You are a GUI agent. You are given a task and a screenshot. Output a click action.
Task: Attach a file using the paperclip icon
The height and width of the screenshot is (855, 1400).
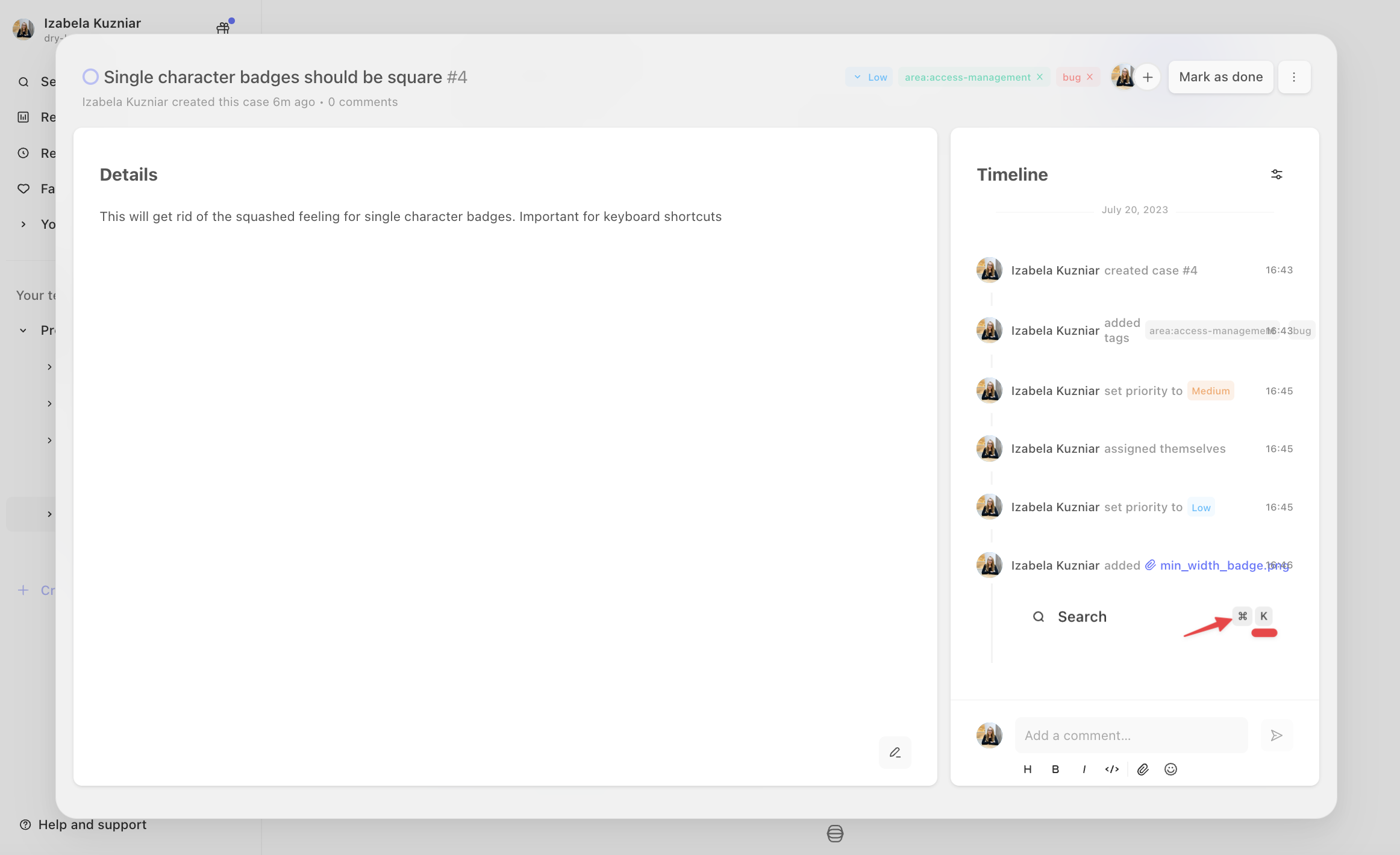point(1143,769)
